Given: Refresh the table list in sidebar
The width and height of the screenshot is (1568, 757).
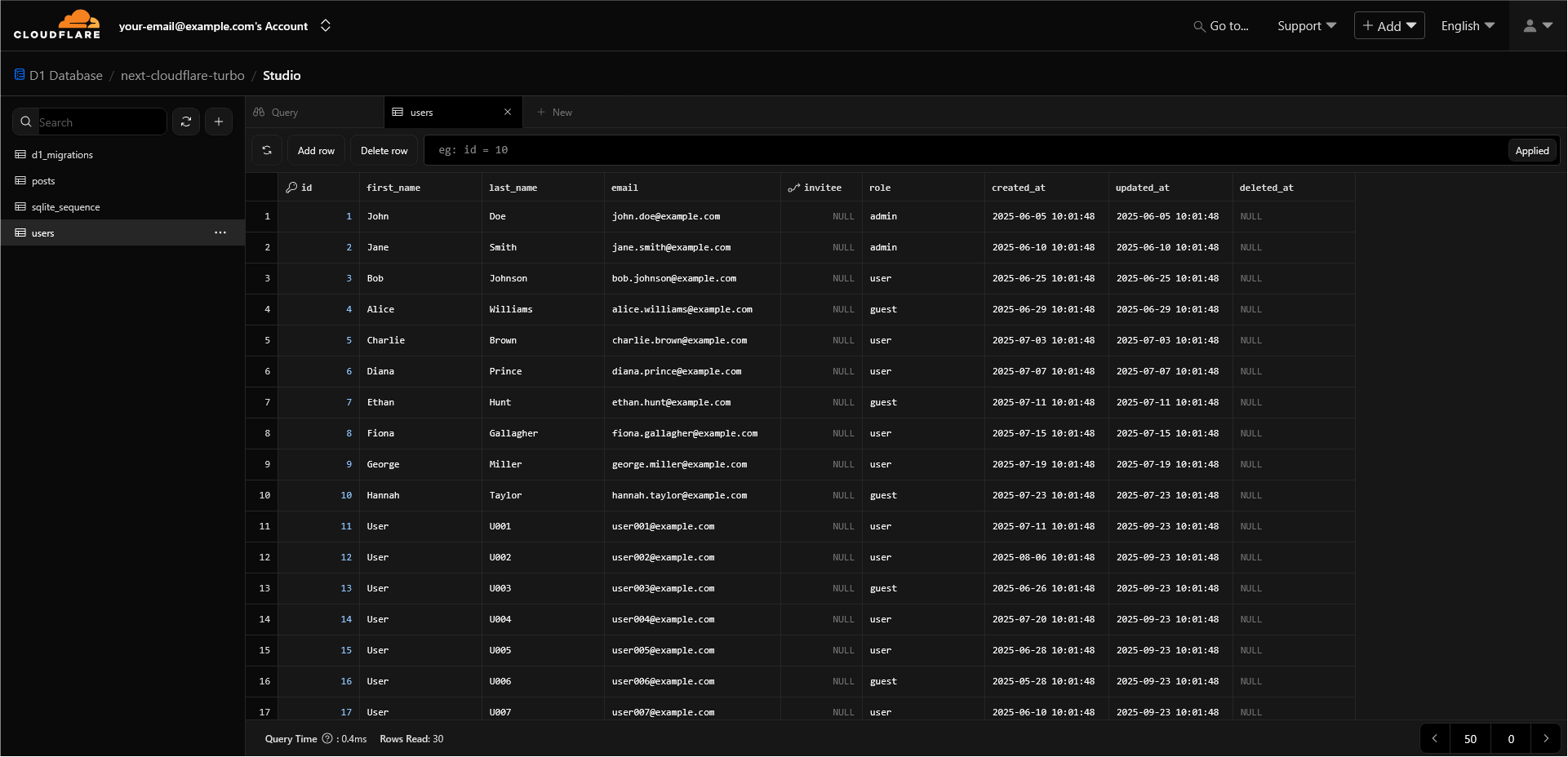Looking at the screenshot, I should coord(186,122).
